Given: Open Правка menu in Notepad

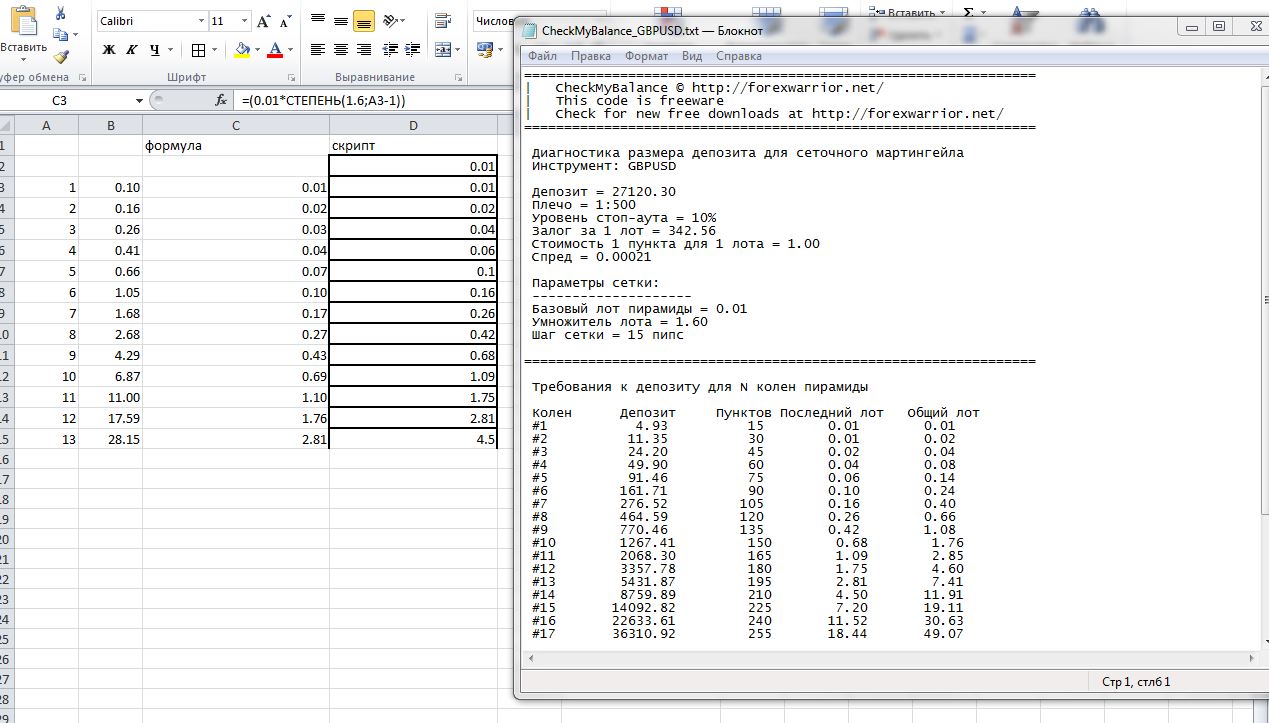Looking at the screenshot, I should [590, 56].
